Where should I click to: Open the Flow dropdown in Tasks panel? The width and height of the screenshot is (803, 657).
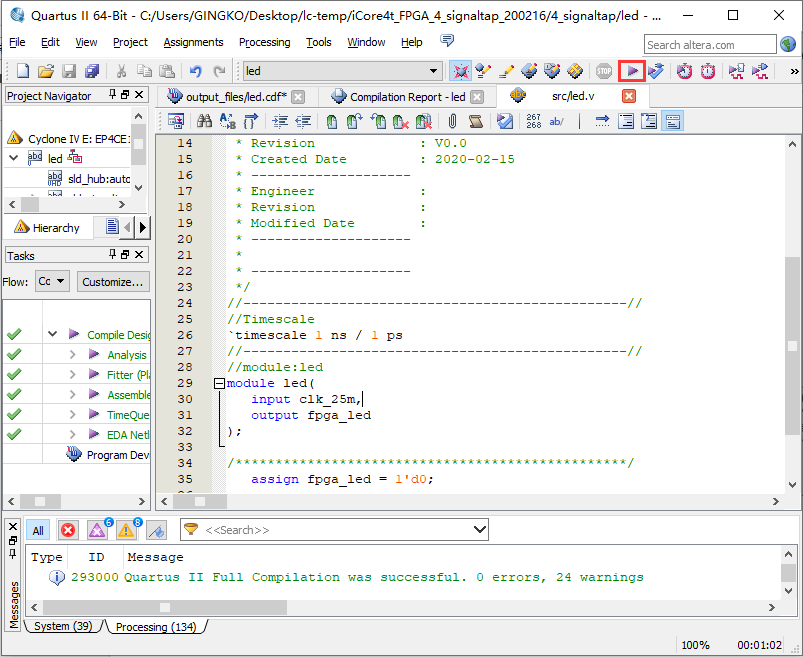click(52, 282)
